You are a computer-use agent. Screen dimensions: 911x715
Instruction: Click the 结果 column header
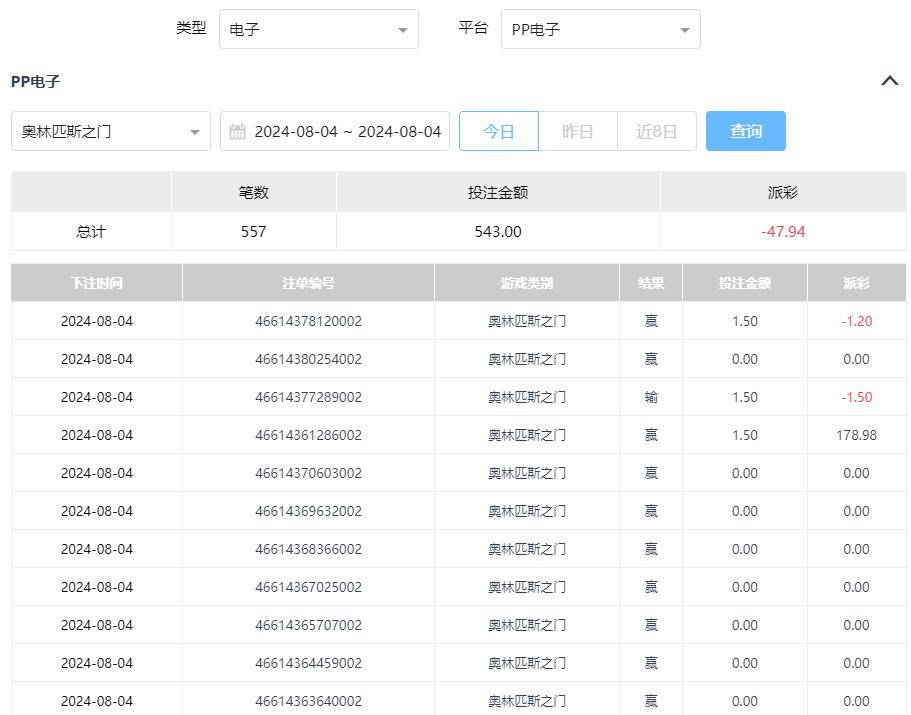coord(651,283)
